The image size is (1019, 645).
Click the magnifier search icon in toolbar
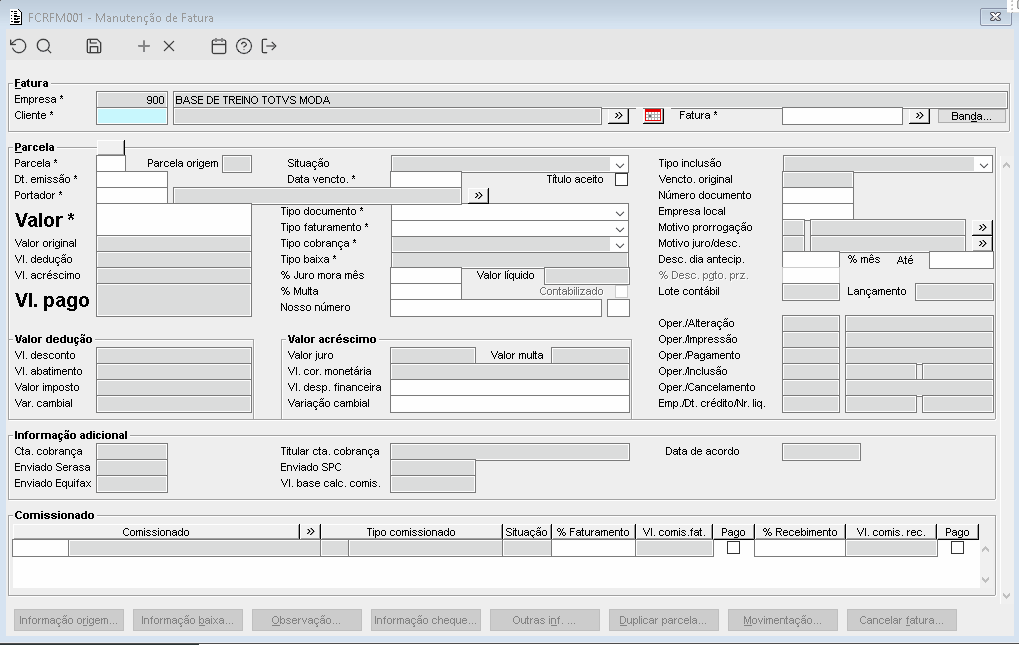pyautogui.click(x=44, y=46)
